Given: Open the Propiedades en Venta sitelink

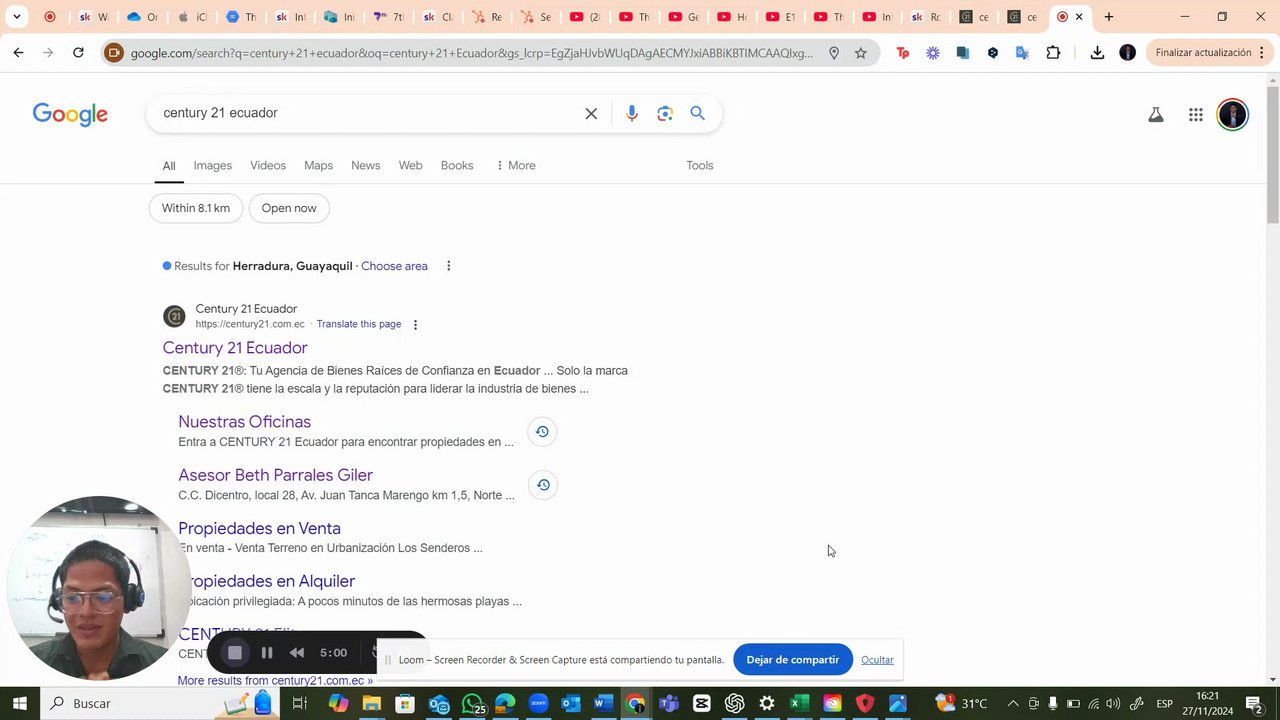Looking at the screenshot, I should click(259, 528).
